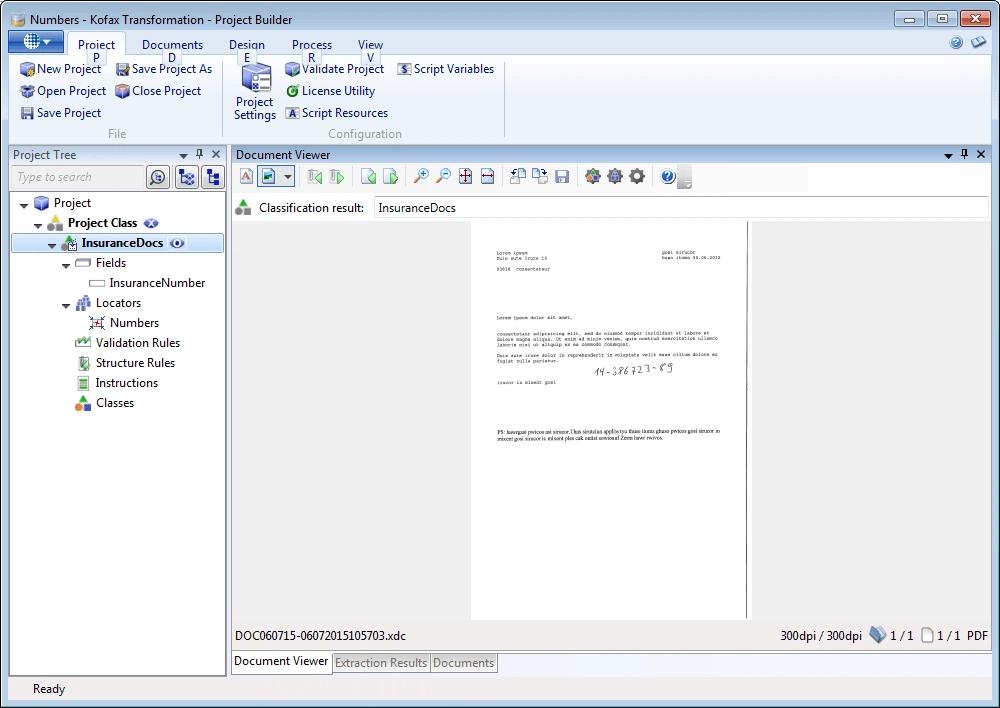The height and width of the screenshot is (708, 1000).
Task: Toggle the X marker beside Project Class
Action: click(151, 223)
